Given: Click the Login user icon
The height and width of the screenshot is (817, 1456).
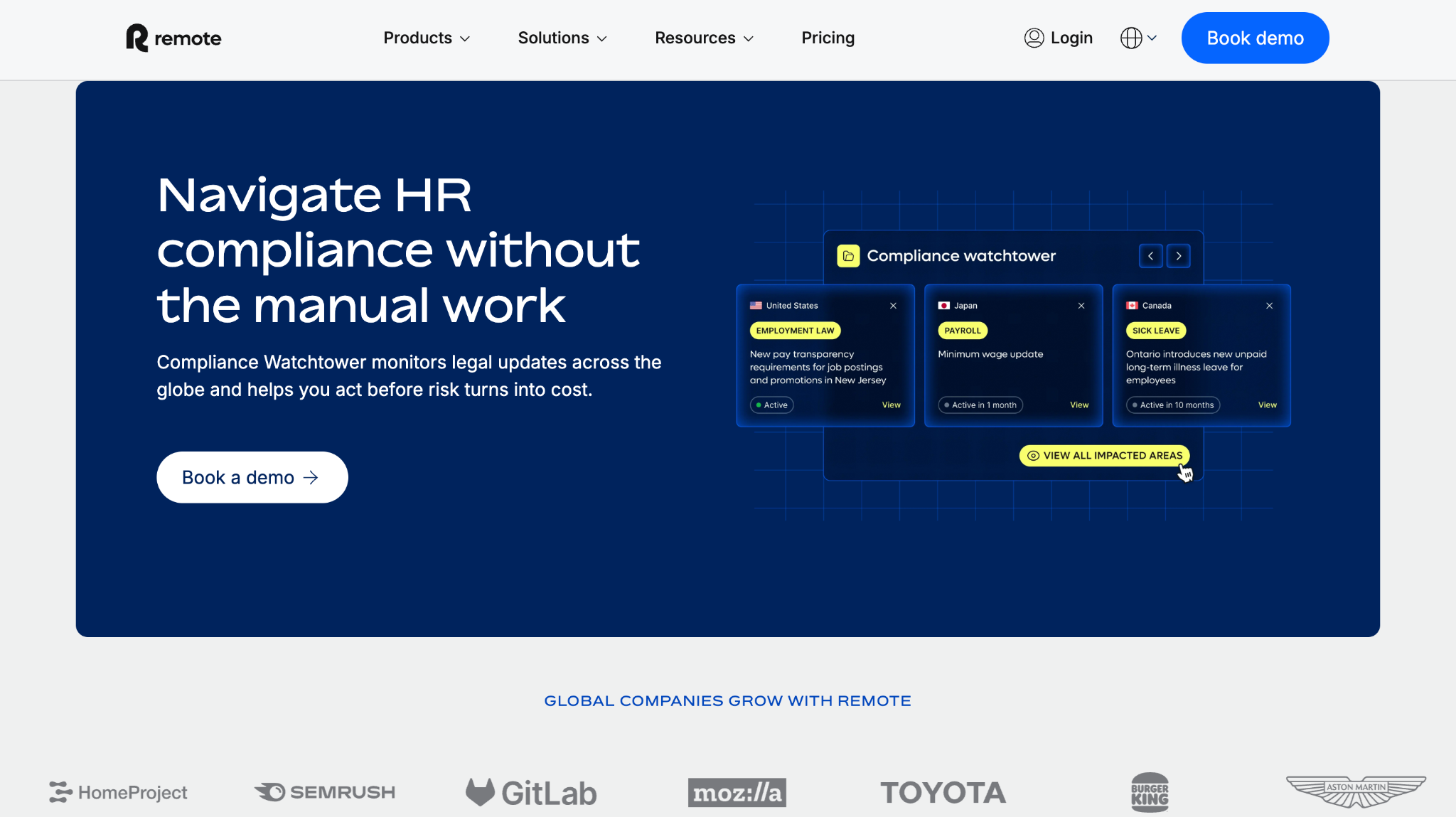Looking at the screenshot, I should tap(1034, 38).
